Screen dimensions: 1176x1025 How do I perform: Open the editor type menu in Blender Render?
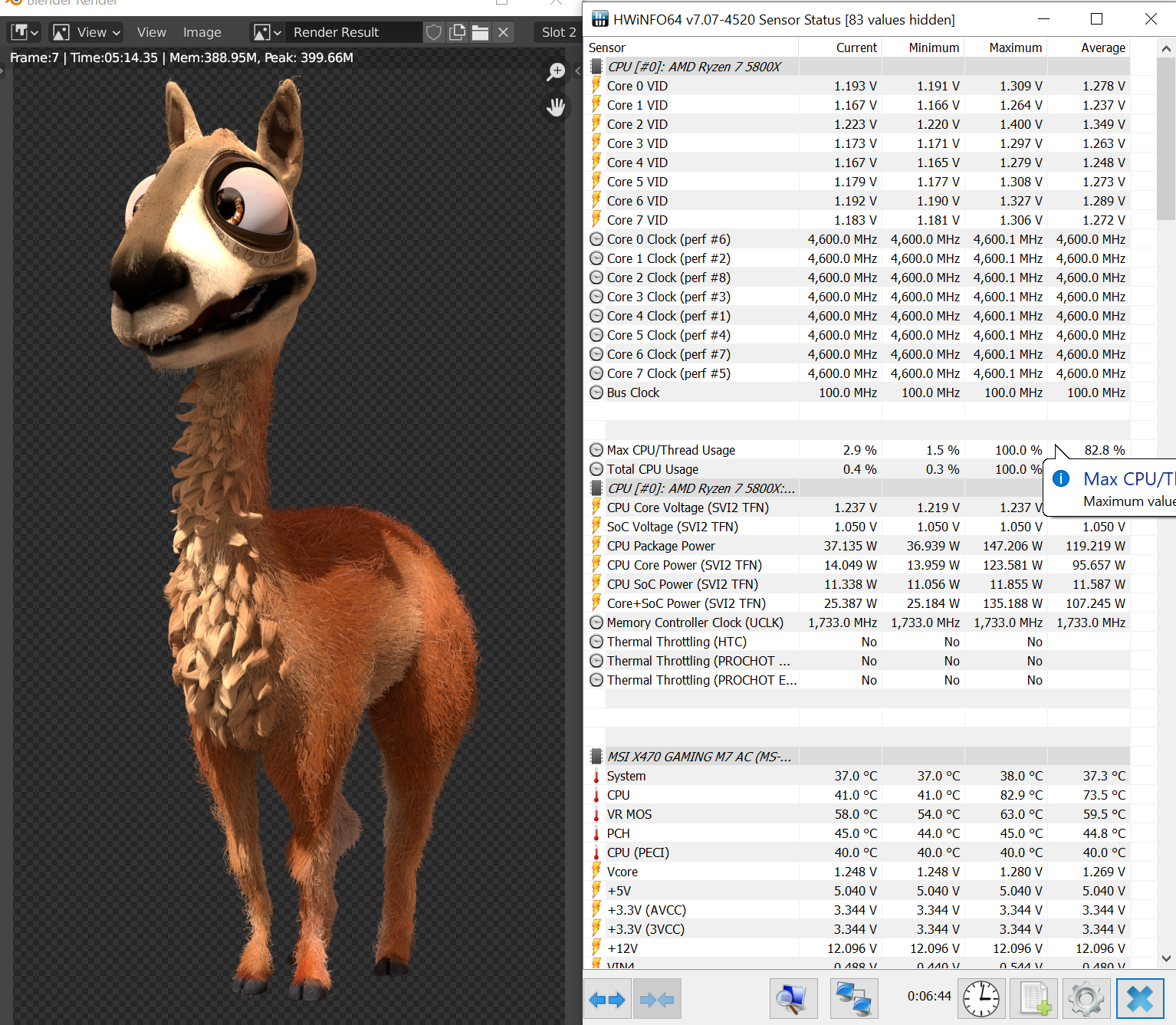[25, 32]
